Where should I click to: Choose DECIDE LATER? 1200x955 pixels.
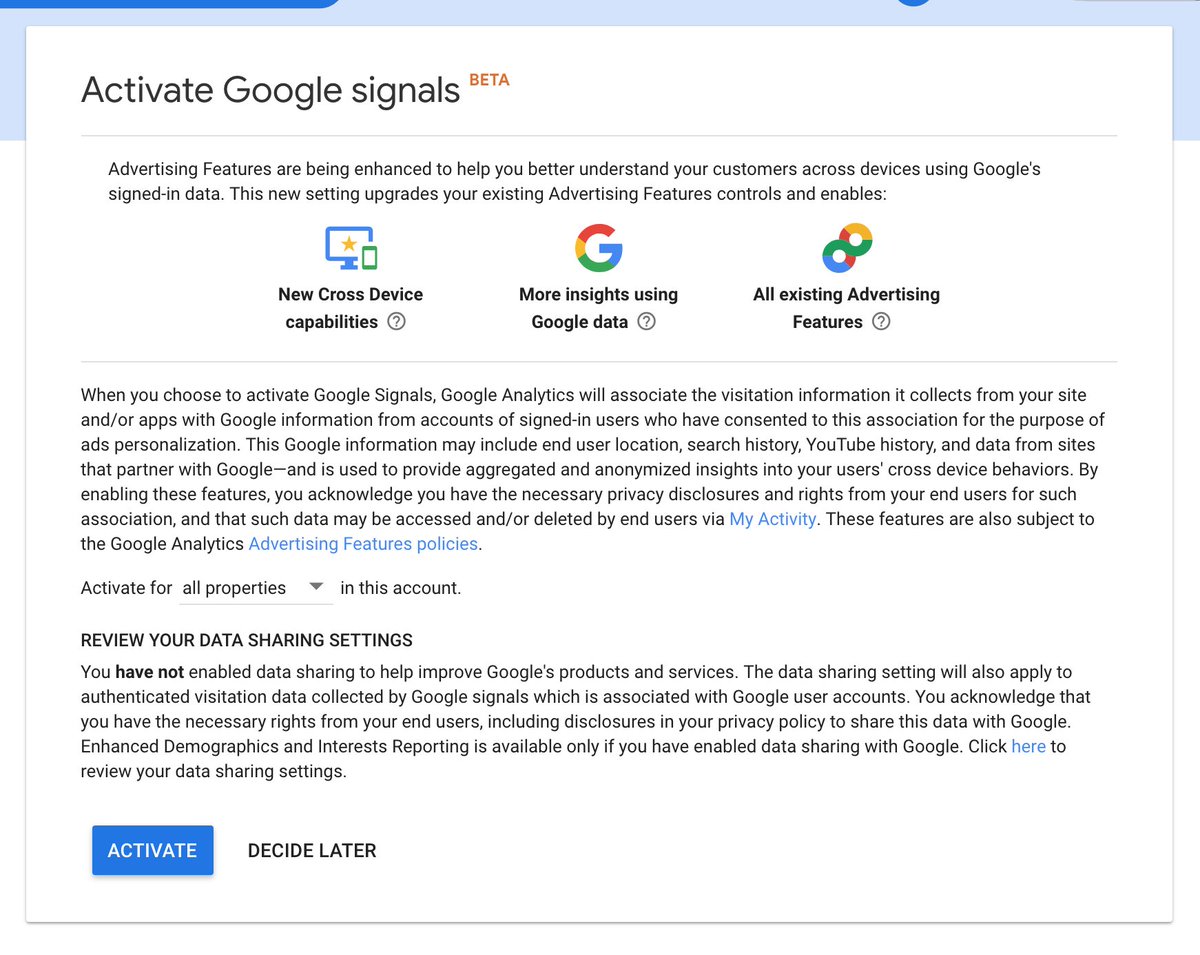click(x=311, y=850)
